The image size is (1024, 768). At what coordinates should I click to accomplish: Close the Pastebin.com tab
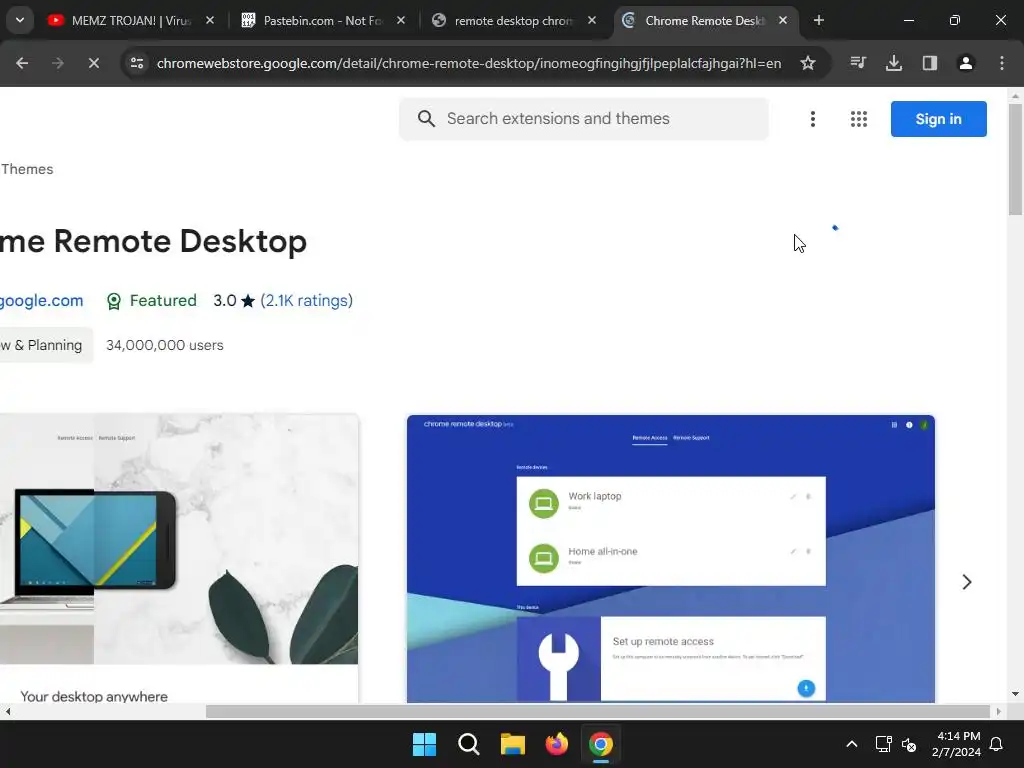click(x=401, y=20)
